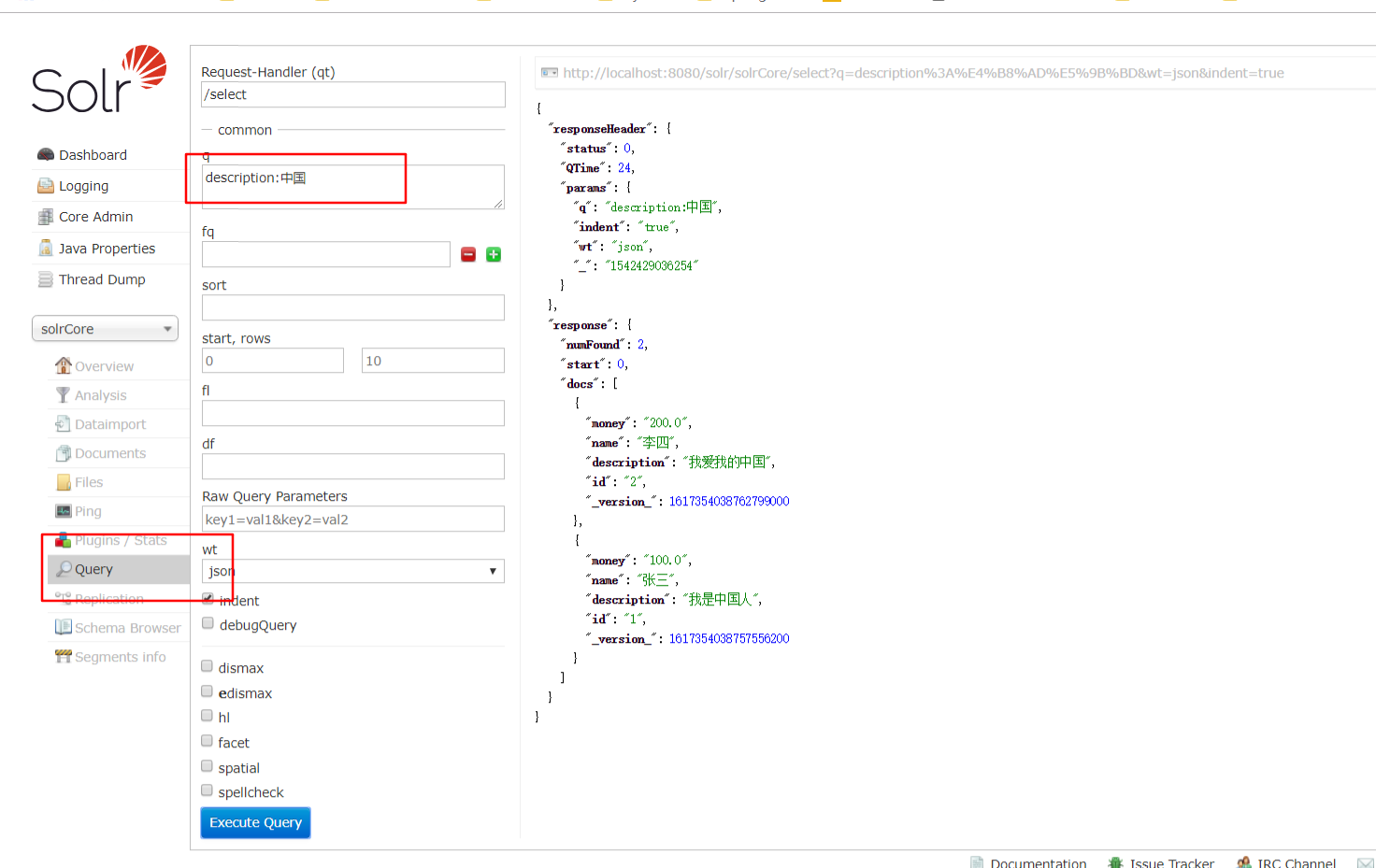This screenshot has height=868, width=1376.
Task: Add an fq filter with green plus
Action: pos(494,254)
